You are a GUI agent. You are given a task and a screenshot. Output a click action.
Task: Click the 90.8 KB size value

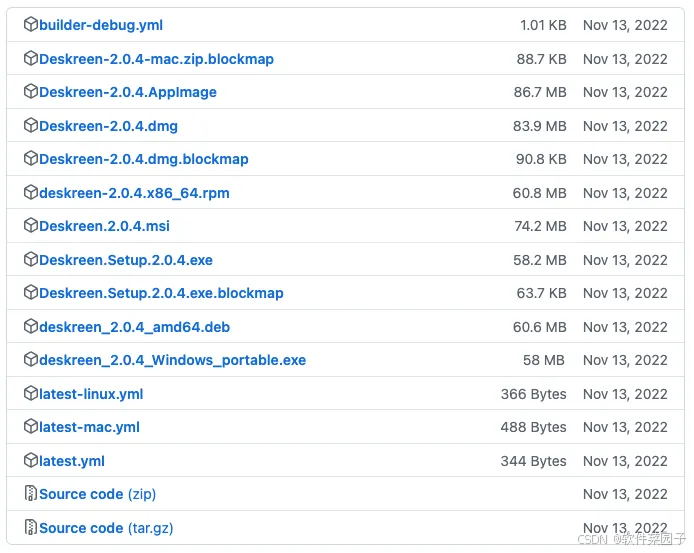pyautogui.click(x=541, y=159)
